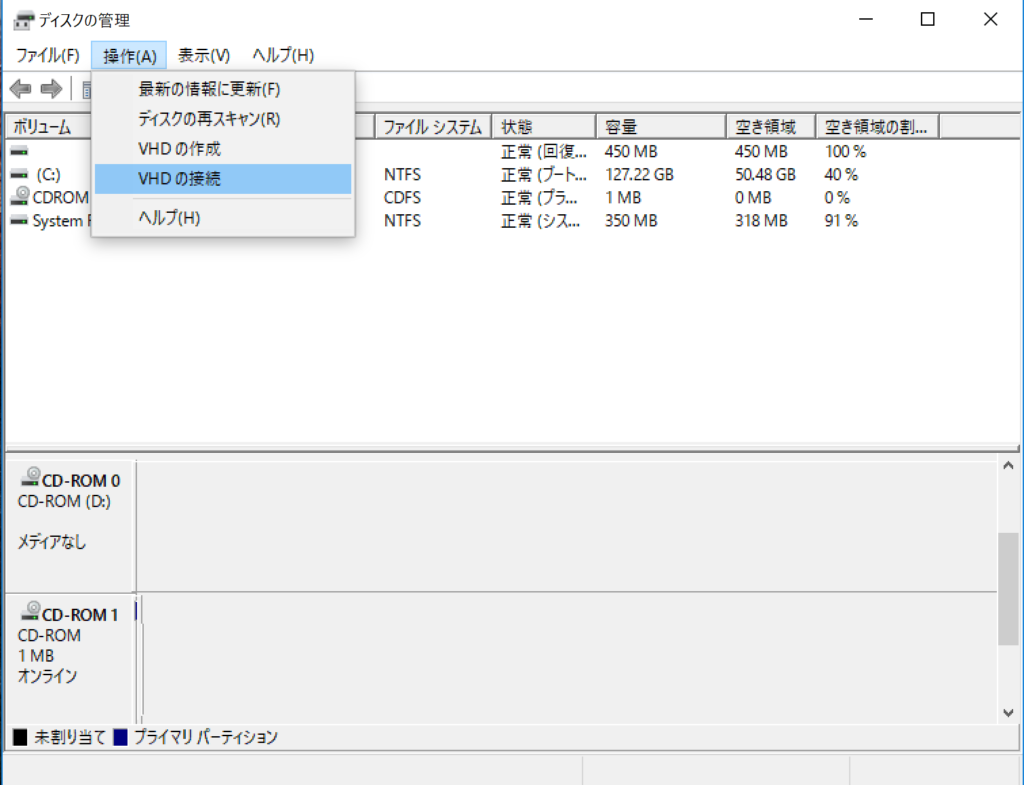Choose VHD の作成
This screenshot has height=785, width=1024.
(x=223, y=149)
